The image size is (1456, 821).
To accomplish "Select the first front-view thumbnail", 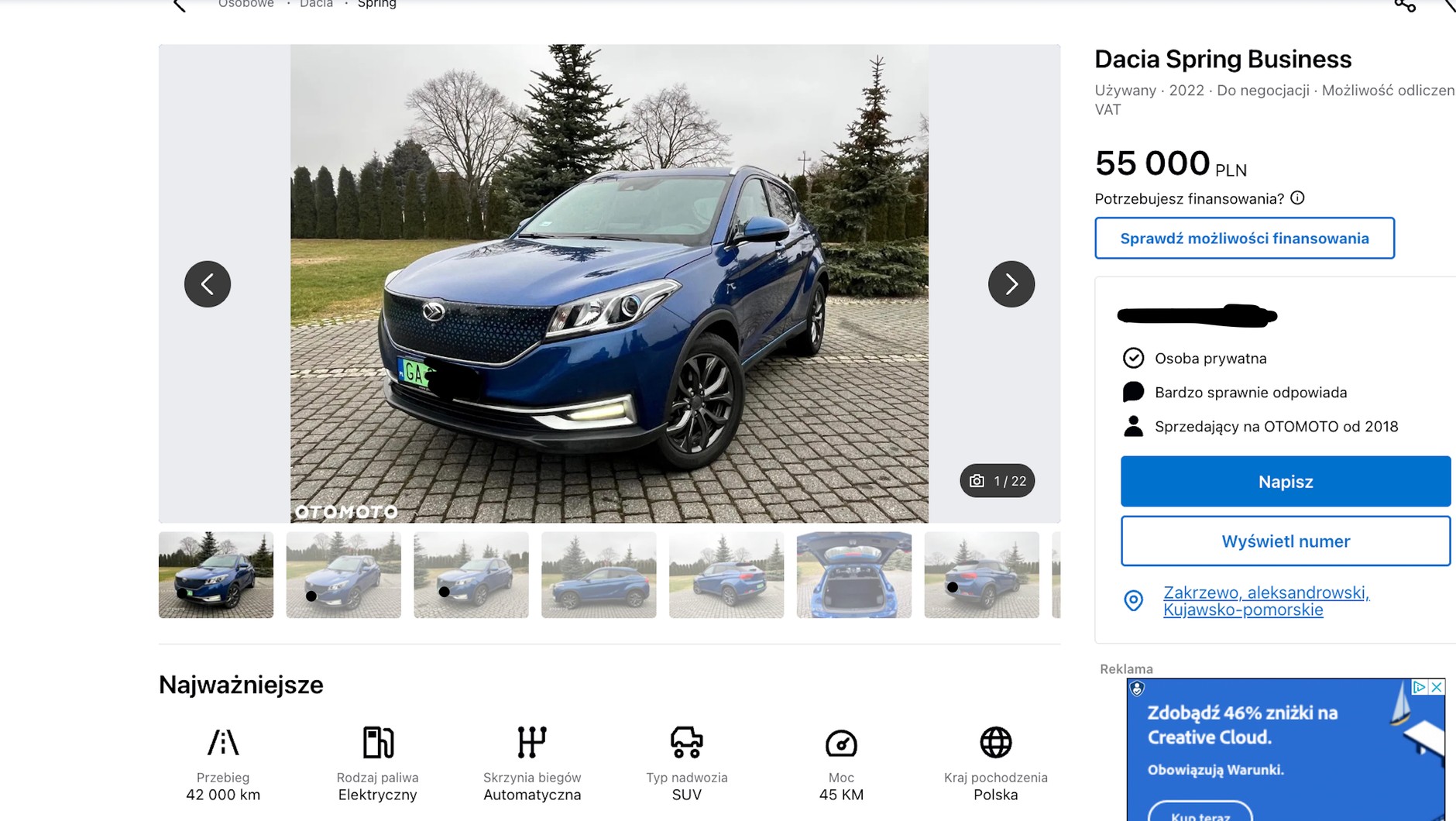I will pos(216,575).
